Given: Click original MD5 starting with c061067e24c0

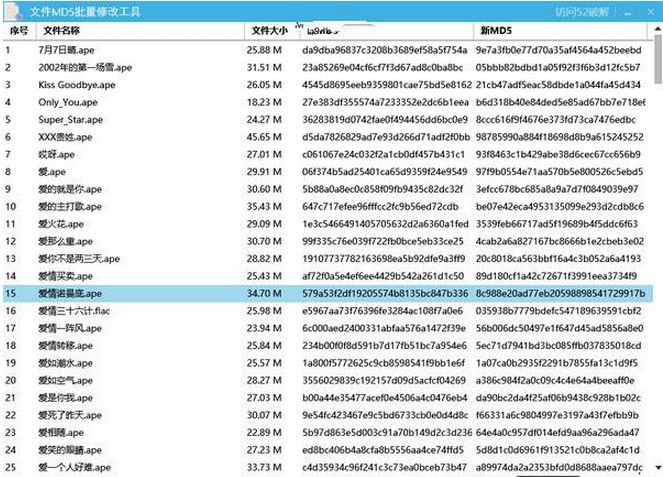Looking at the screenshot, I should coord(384,154).
